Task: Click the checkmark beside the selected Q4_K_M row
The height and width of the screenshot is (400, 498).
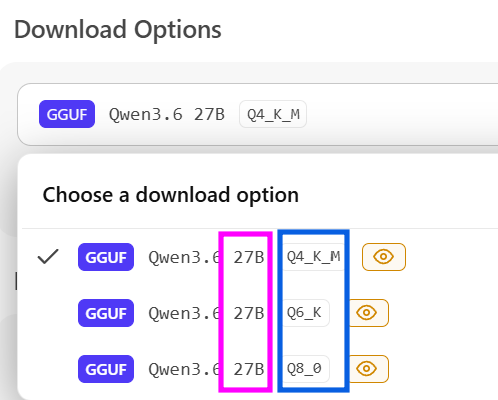Action: click(x=48, y=257)
